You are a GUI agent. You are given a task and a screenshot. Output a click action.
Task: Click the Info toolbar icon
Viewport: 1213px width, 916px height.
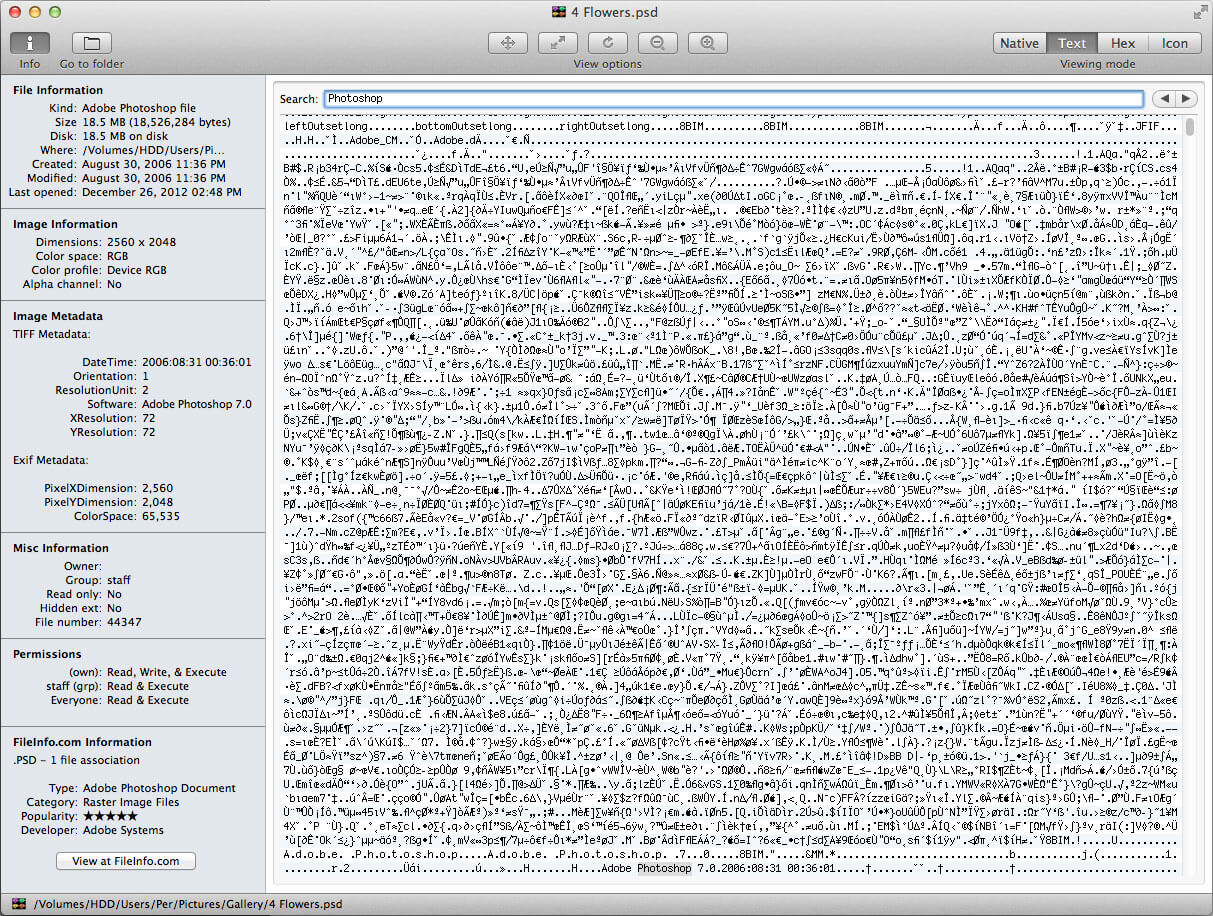30,43
